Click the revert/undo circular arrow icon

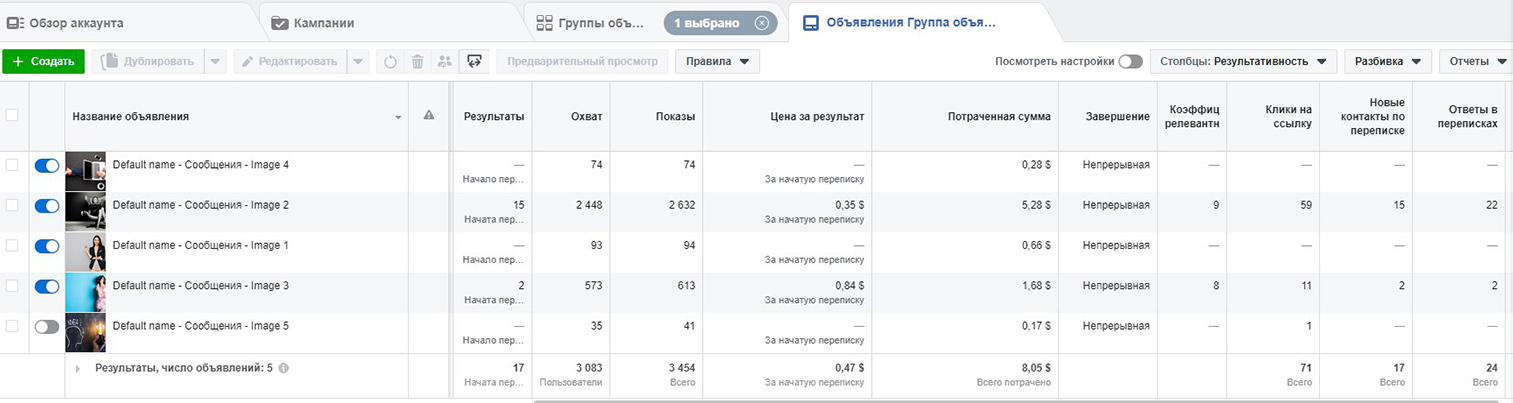click(390, 62)
